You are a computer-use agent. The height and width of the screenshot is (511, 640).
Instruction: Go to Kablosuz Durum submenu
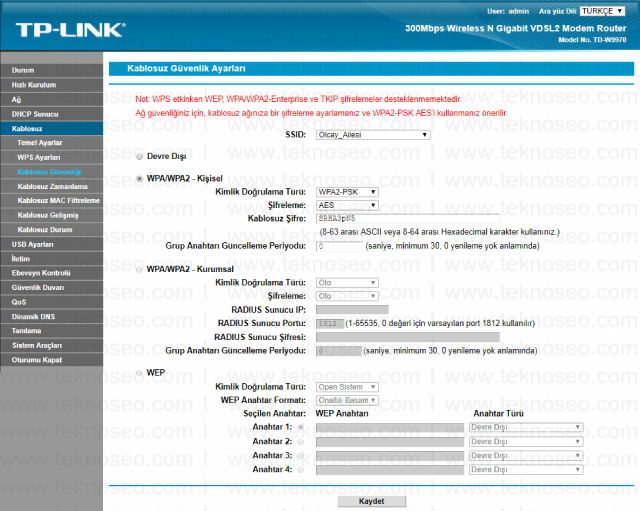tap(51, 230)
